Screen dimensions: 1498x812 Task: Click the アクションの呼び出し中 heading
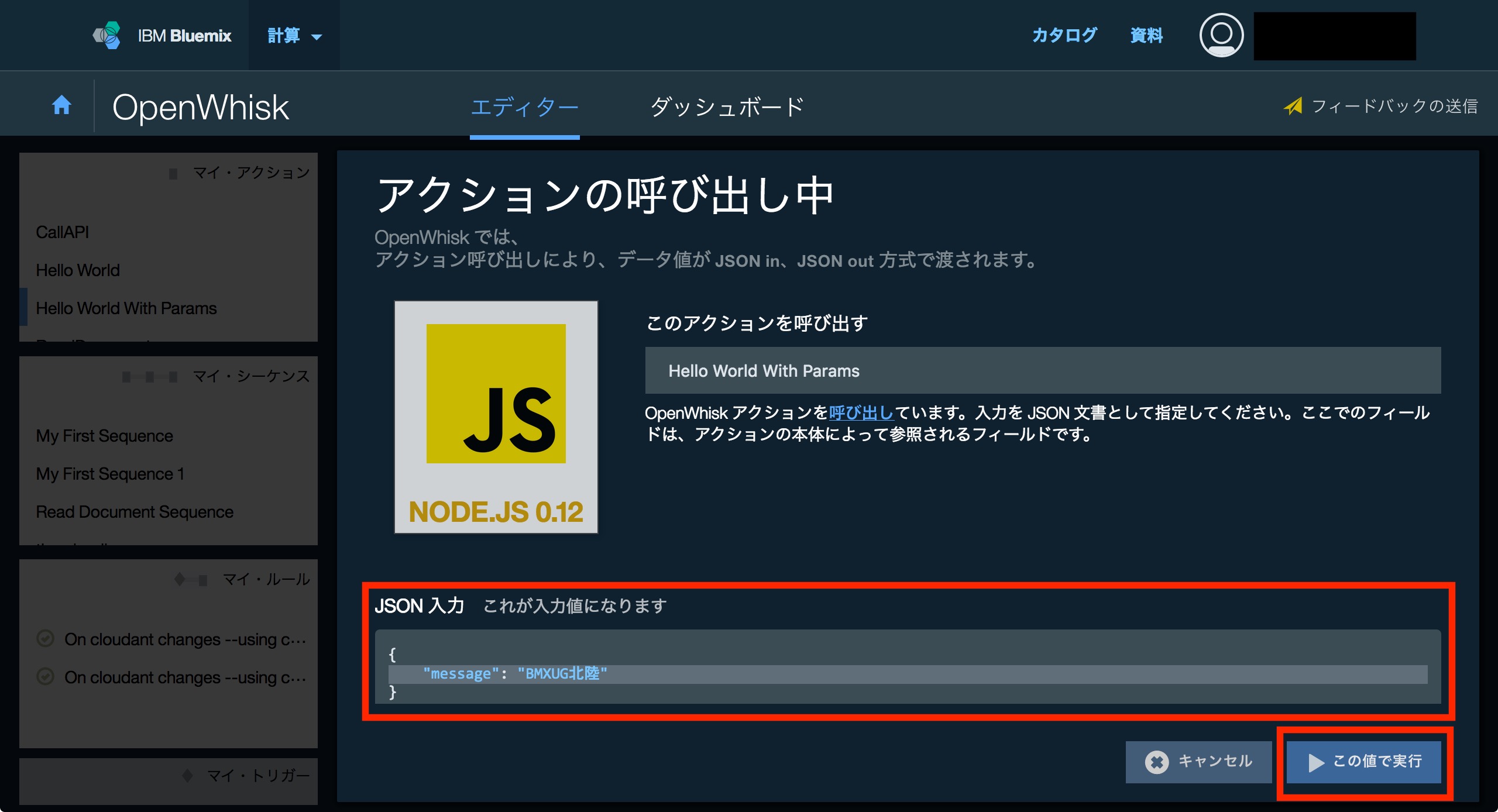point(604,195)
